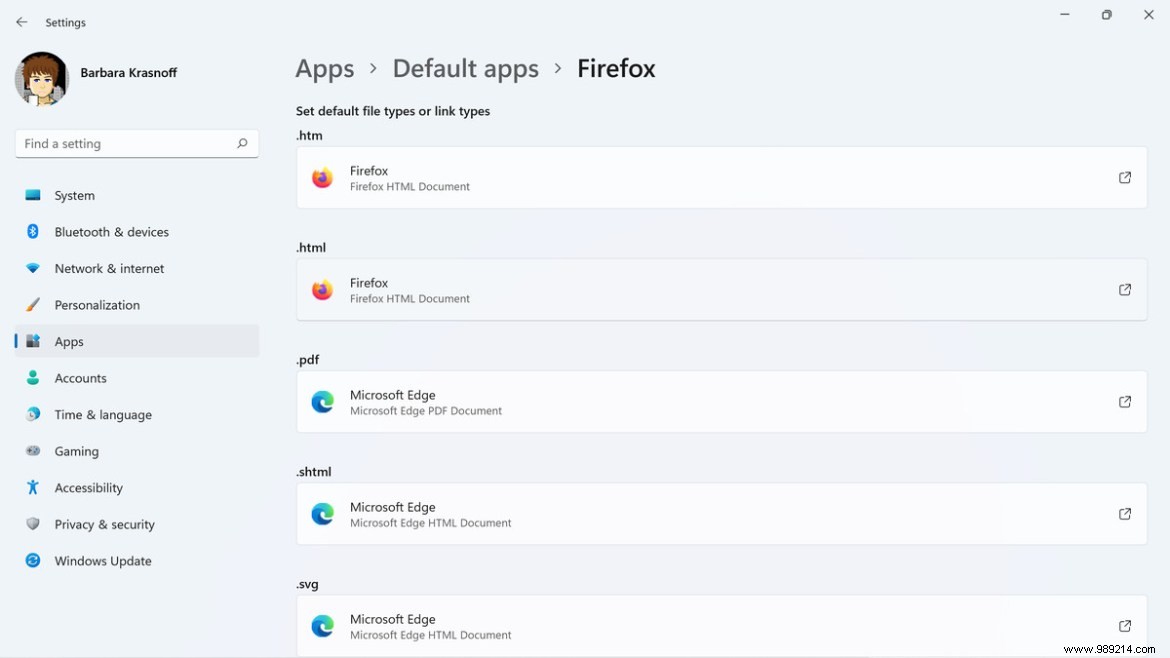Change the default app for .shtml files
The image size is (1170, 658).
point(722,514)
